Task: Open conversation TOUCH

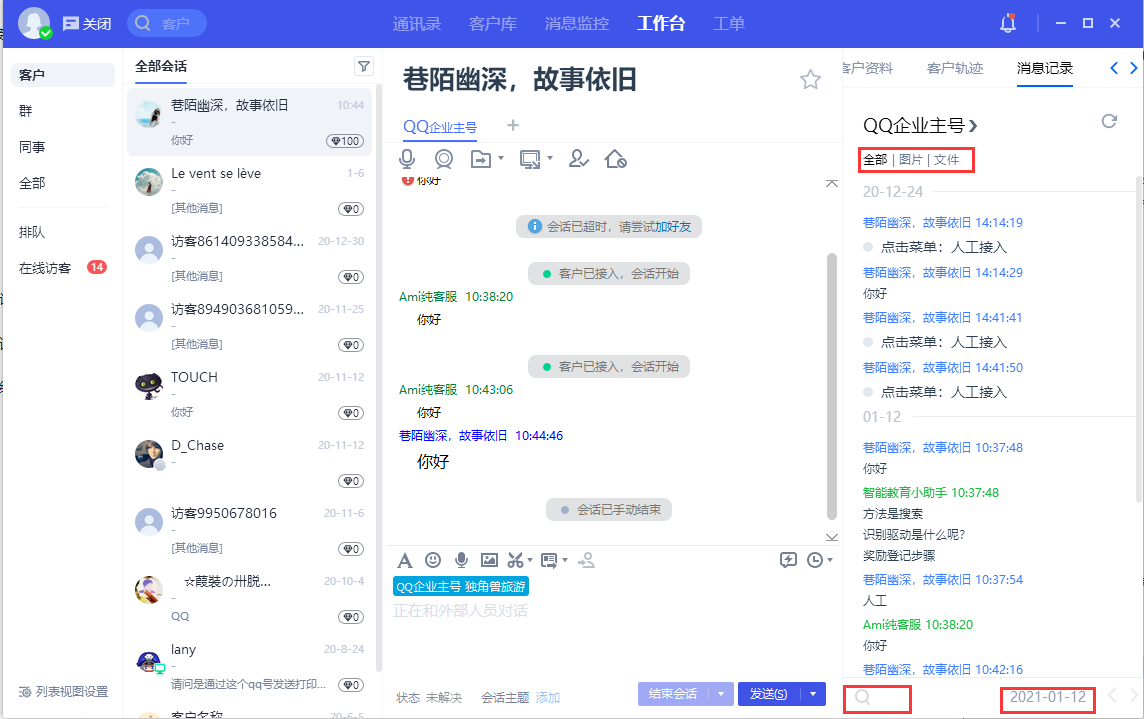Action: [x=250, y=394]
